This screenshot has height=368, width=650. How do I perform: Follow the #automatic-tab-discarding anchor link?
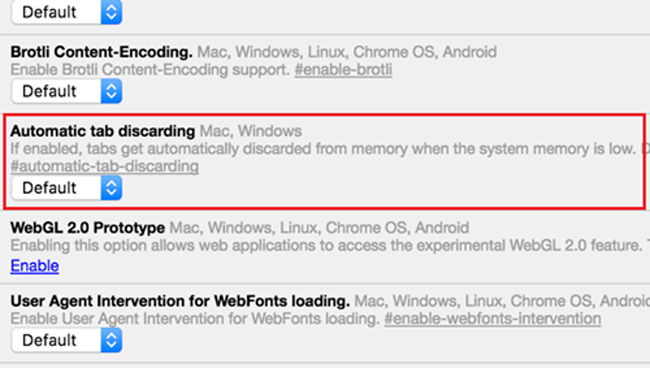click(104, 166)
